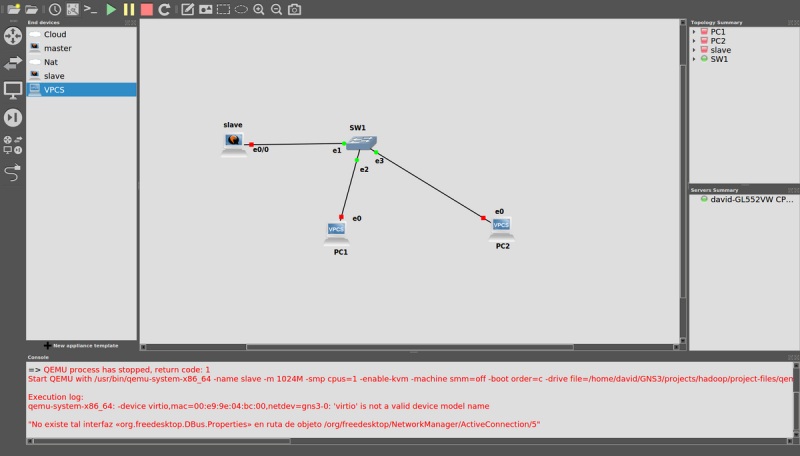The width and height of the screenshot is (800, 456).
Task: Suspend all nodes with yellow pause icon
Action: (x=129, y=9)
